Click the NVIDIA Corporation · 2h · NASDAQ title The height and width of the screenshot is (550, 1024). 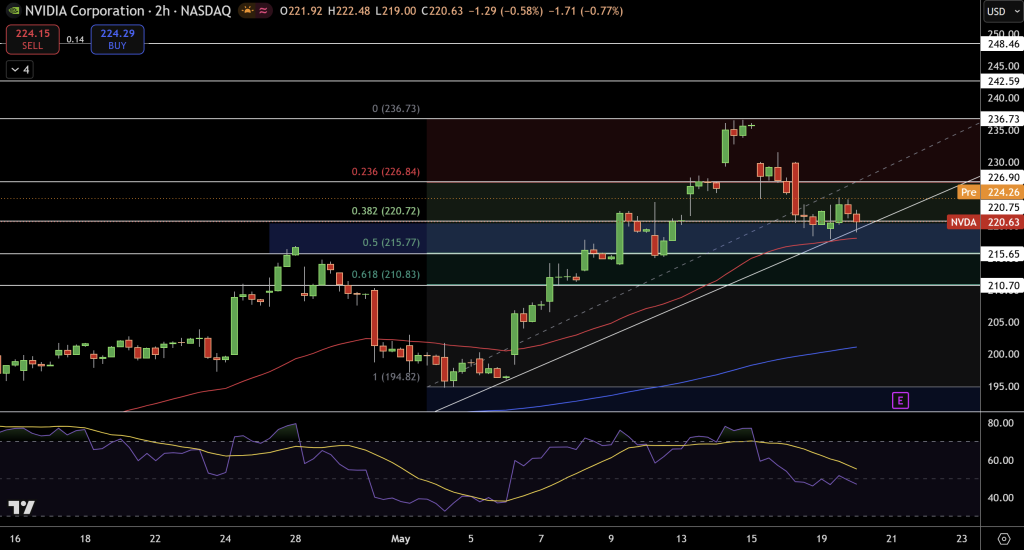(x=128, y=10)
